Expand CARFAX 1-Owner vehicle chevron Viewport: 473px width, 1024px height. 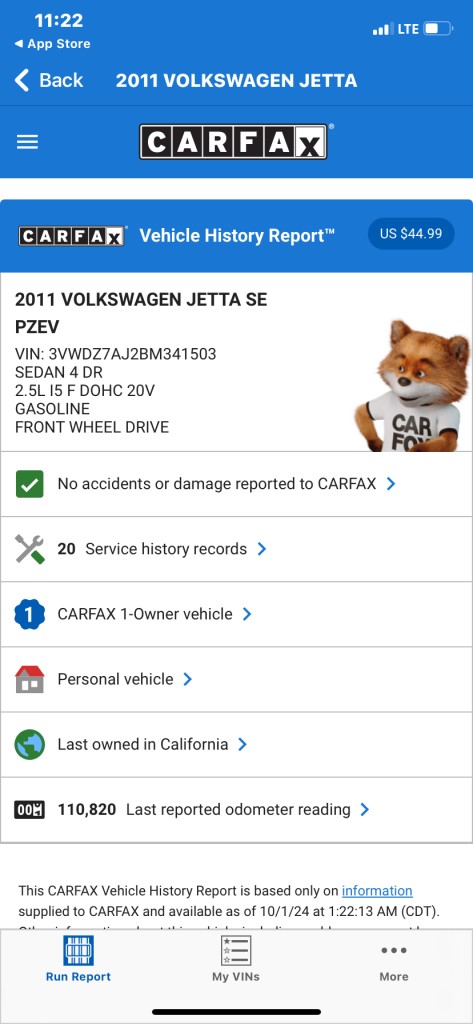[247, 614]
